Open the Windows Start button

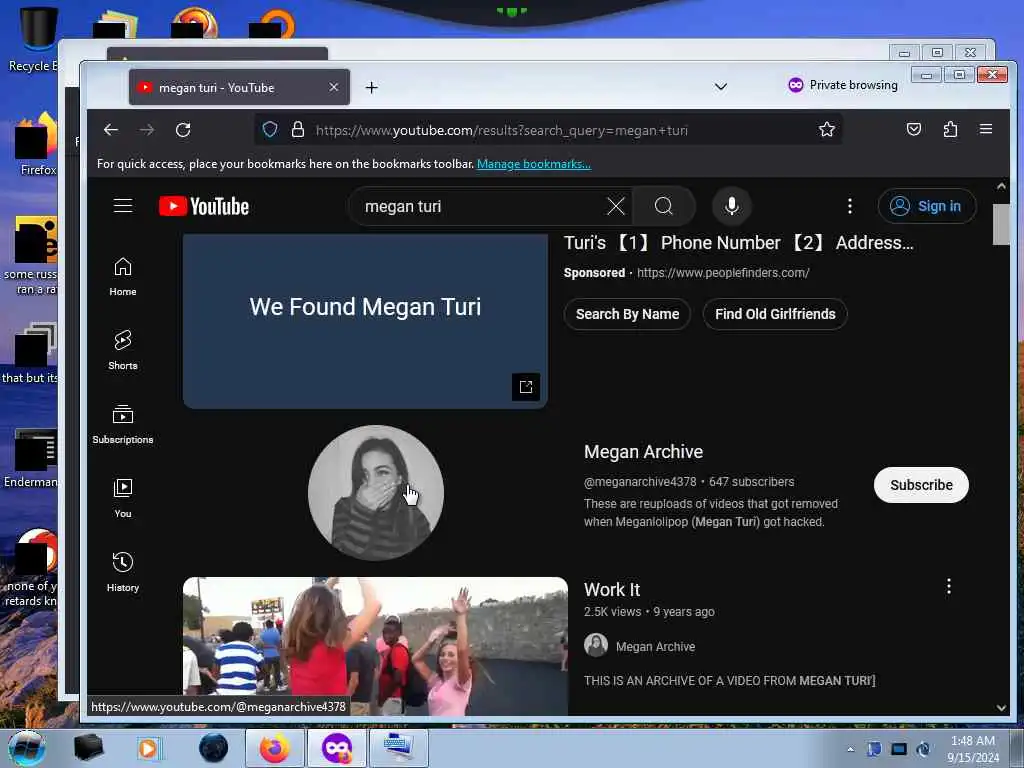tap(26, 748)
